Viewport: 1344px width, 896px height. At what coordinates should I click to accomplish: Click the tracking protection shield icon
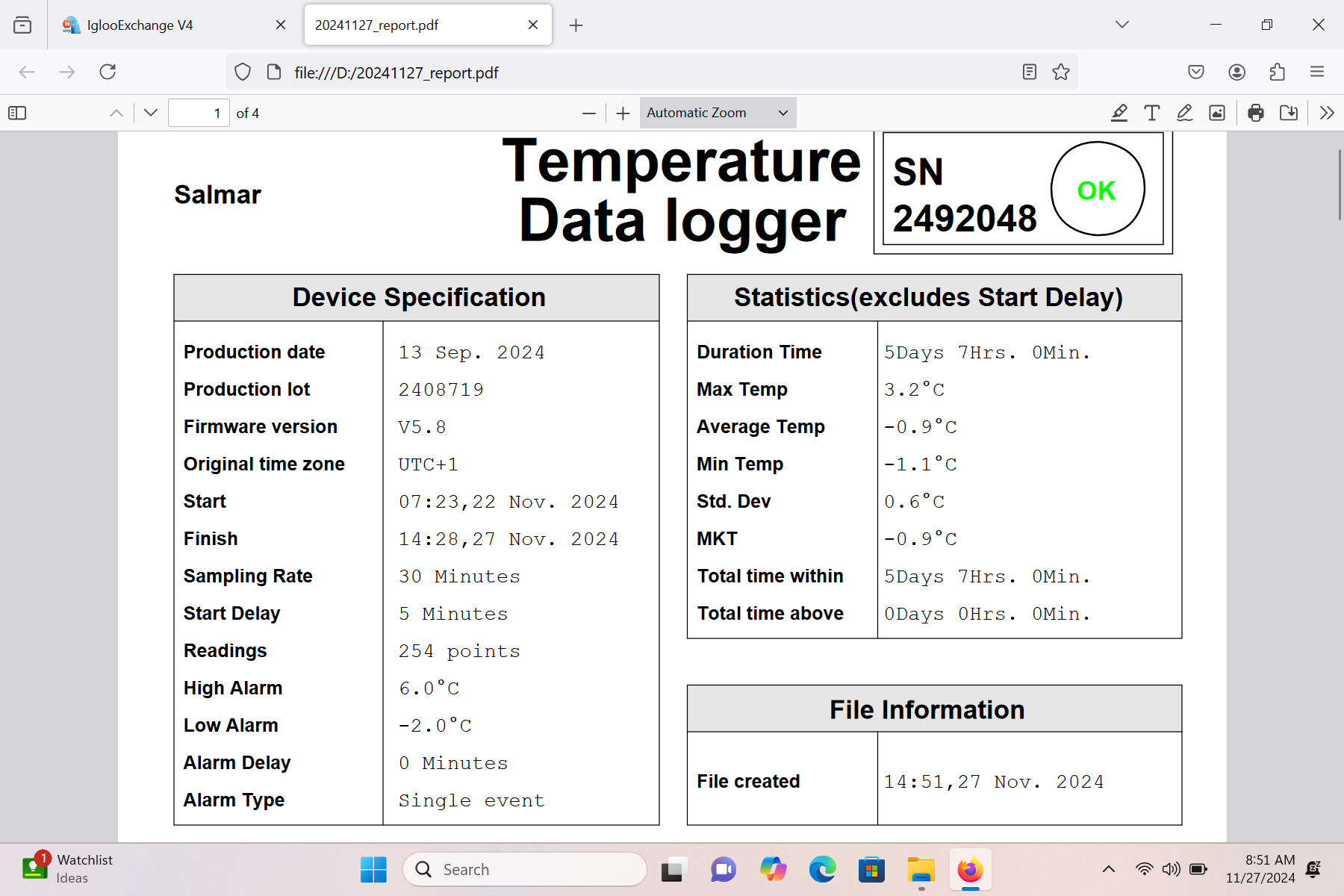243,72
